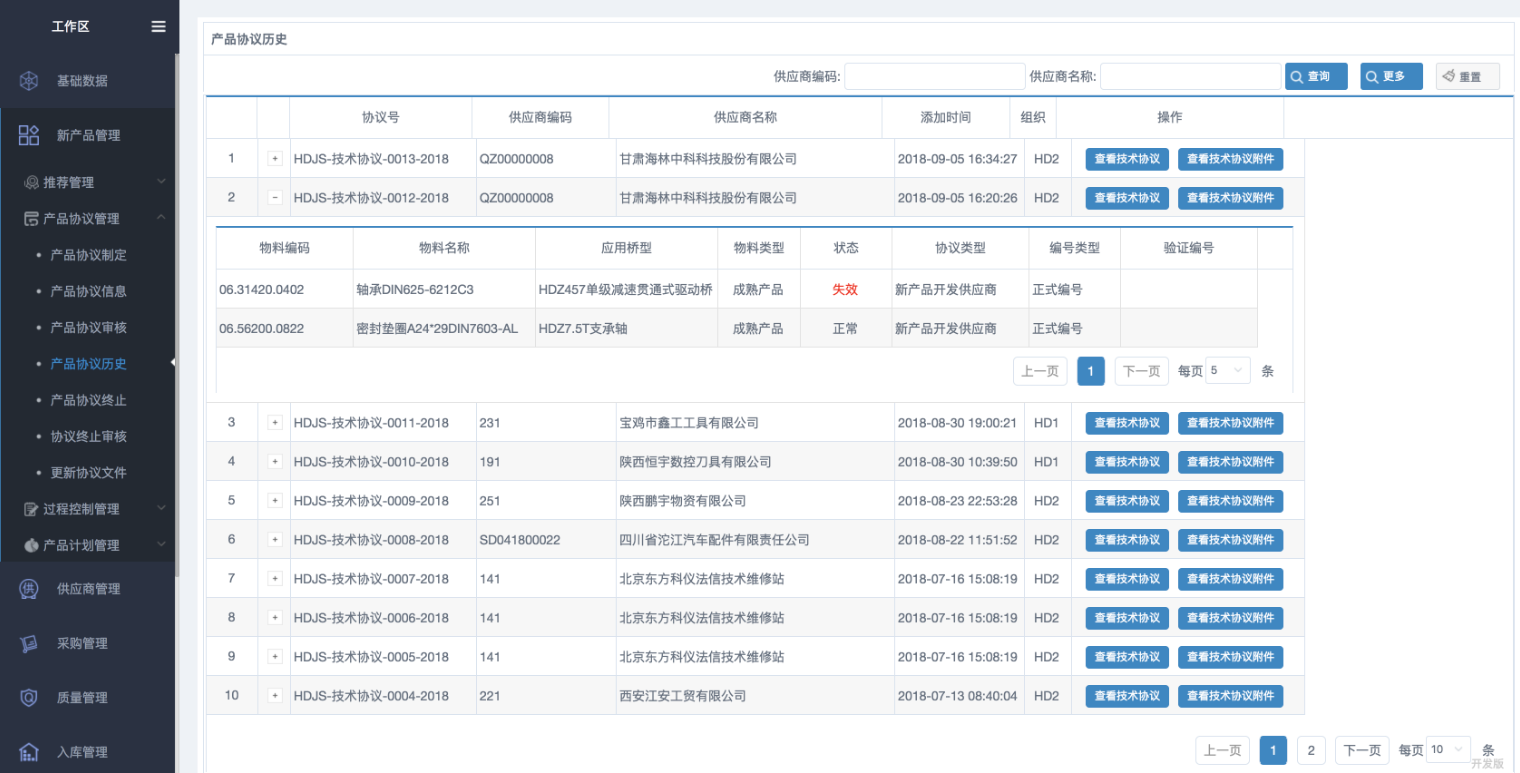Open 查看技术协议附件 for 宝鸡市鑫工工具有限公司
The image size is (1520, 773).
tap(1230, 423)
